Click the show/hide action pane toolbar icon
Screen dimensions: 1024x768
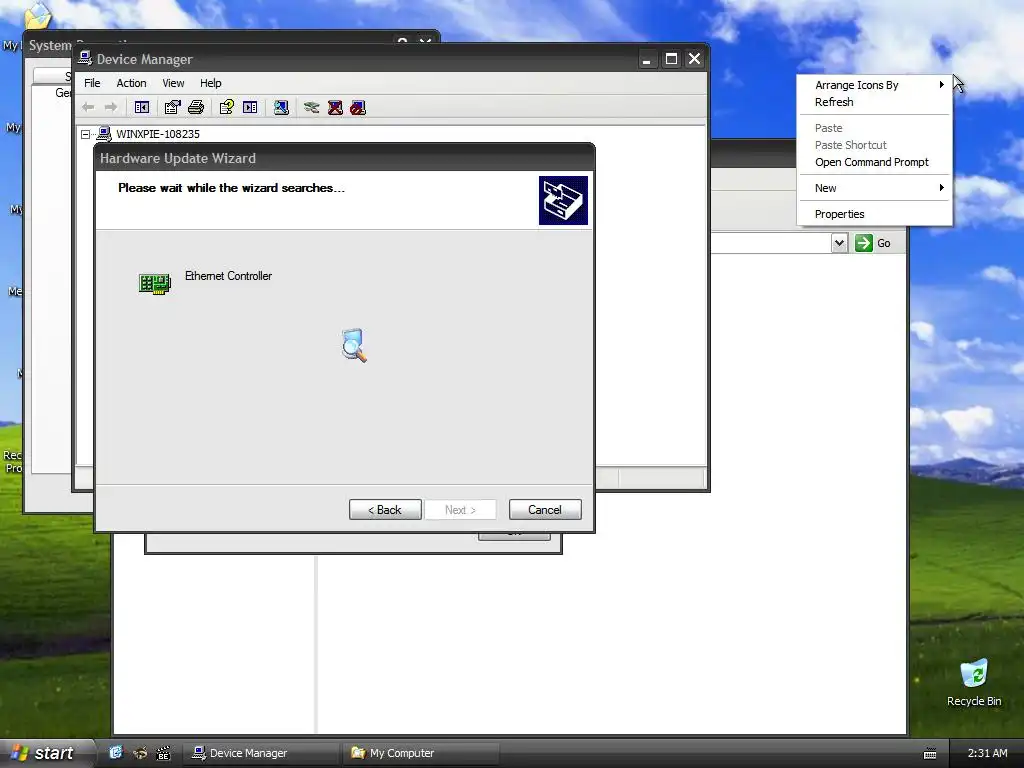tap(250, 107)
